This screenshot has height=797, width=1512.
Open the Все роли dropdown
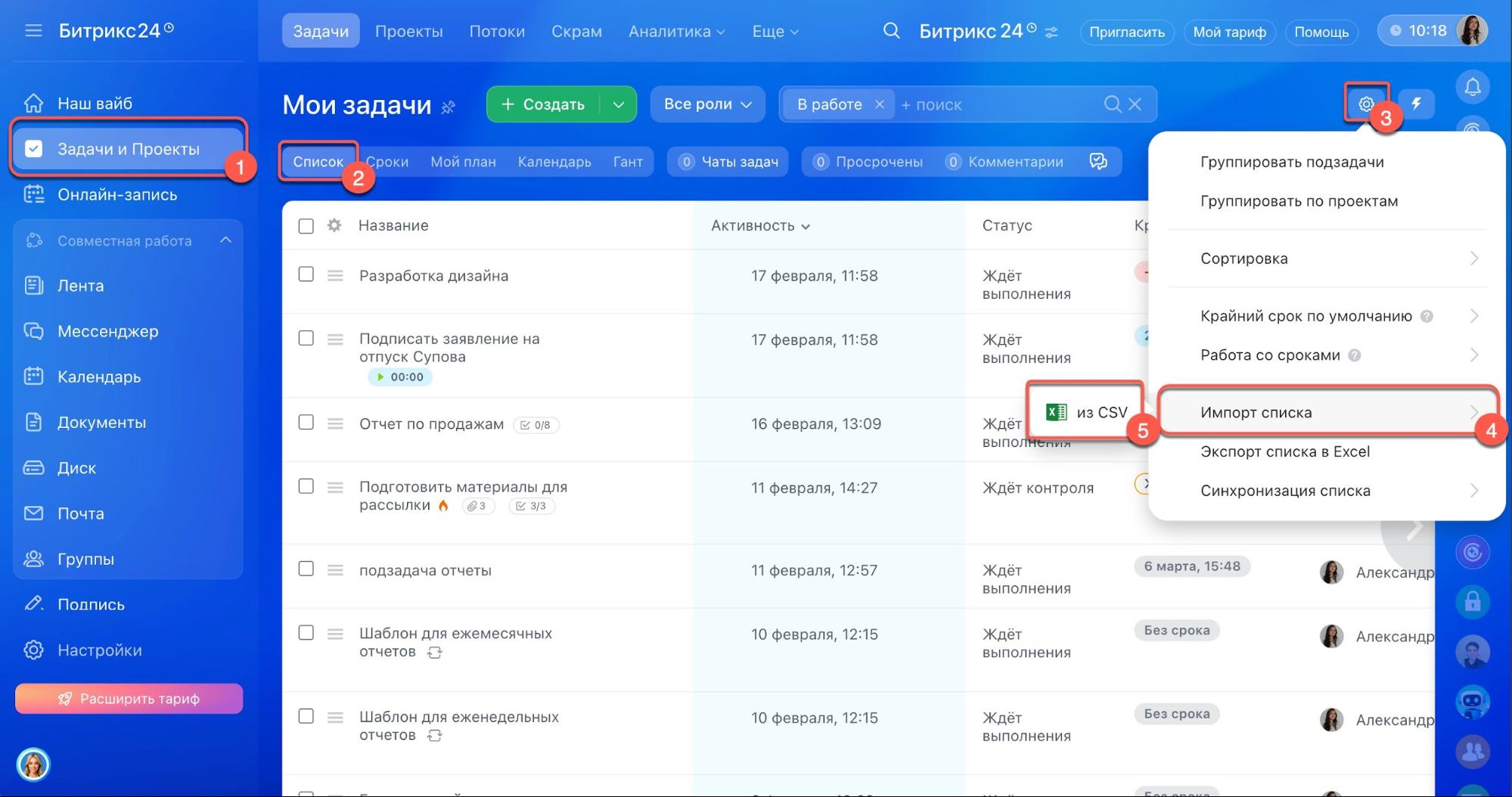(x=707, y=104)
